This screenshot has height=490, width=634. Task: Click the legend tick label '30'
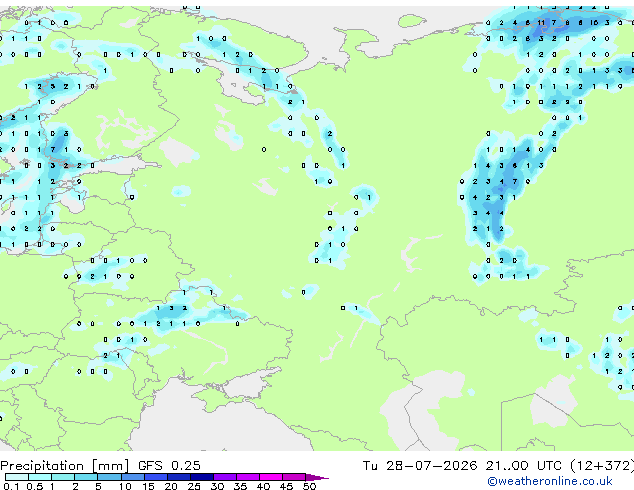(217, 486)
